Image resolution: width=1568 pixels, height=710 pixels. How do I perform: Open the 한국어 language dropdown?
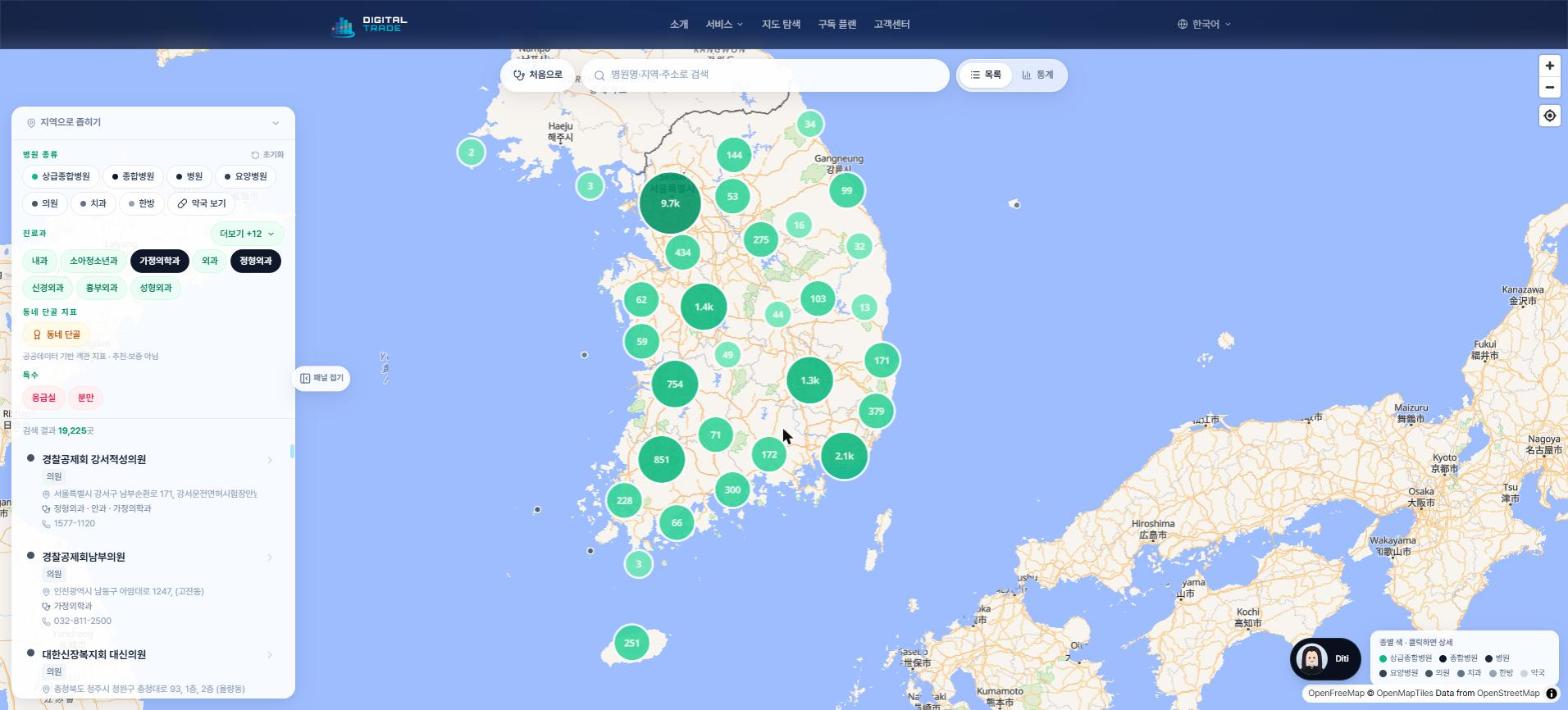click(1204, 24)
